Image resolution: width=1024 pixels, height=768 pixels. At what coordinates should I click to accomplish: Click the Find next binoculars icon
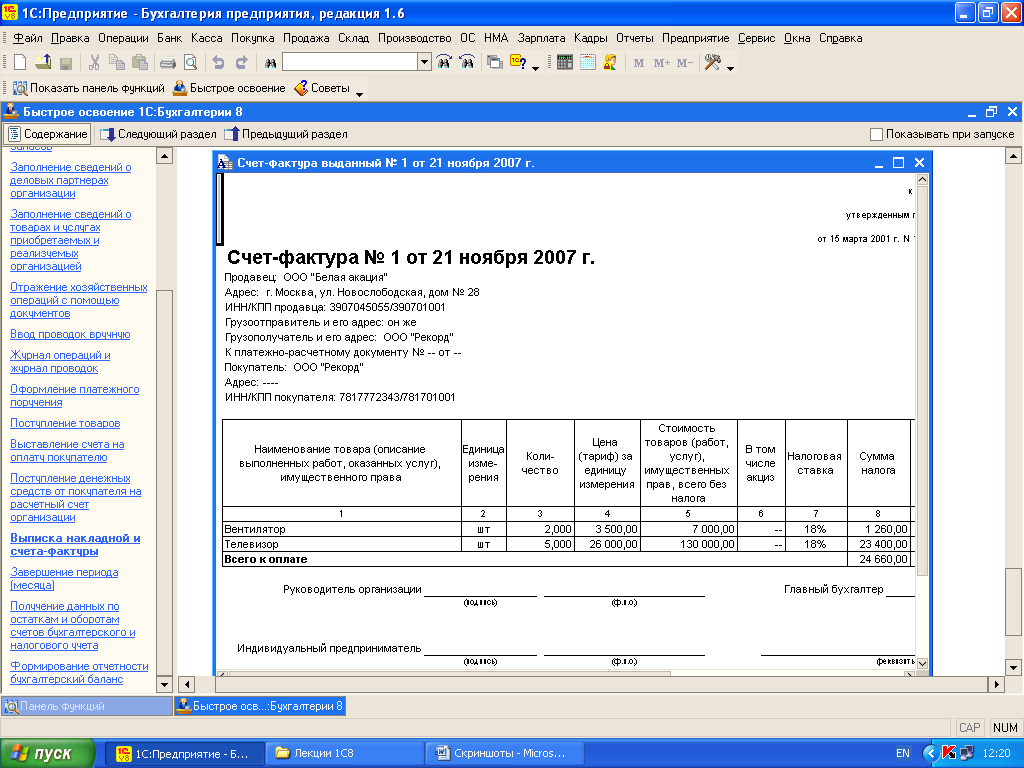click(x=444, y=63)
